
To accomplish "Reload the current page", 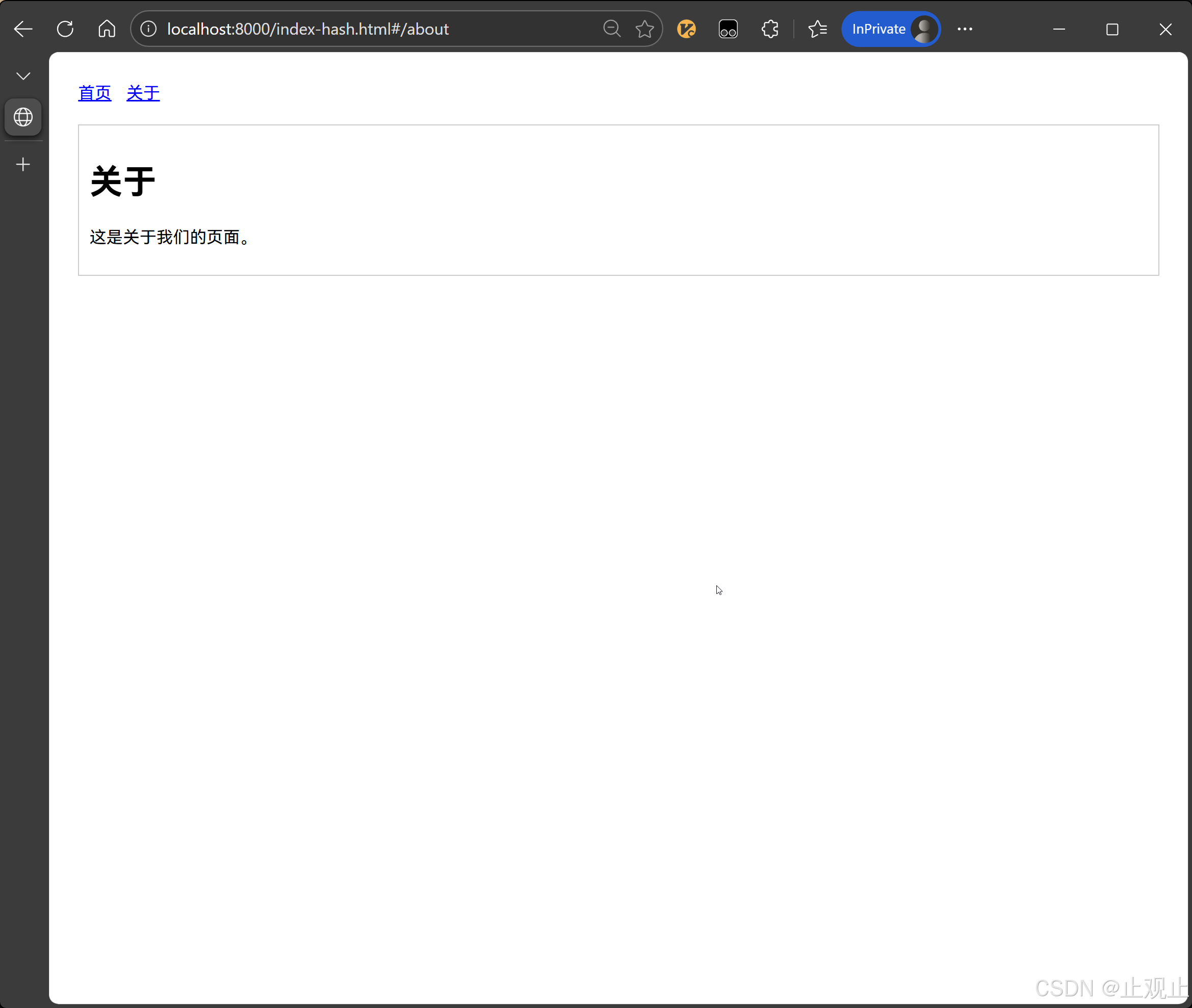I will (x=65, y=29).
